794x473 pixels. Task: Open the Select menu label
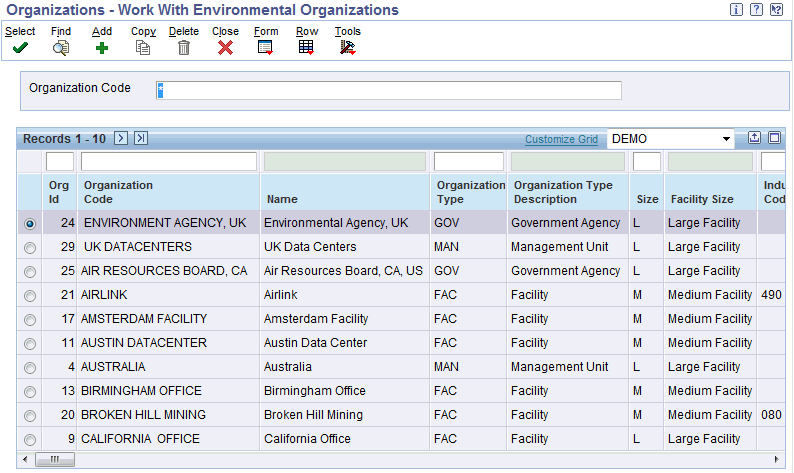click(20, 31)
